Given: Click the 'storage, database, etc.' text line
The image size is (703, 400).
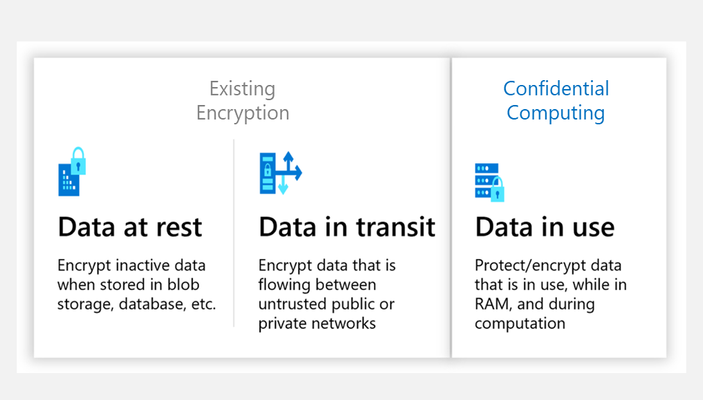Looking at the screenshot, I should tap(137, 304).
